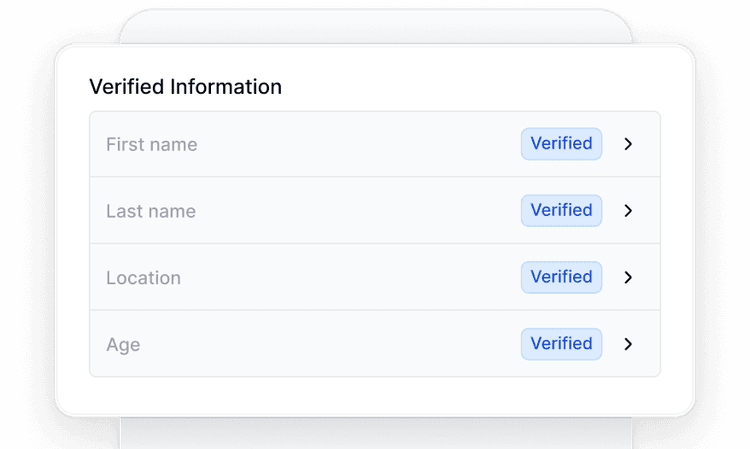The width and height of the screenshot is (750, 449).
Task: Select the Verified badge in Location row
Action: pos(561,277)
